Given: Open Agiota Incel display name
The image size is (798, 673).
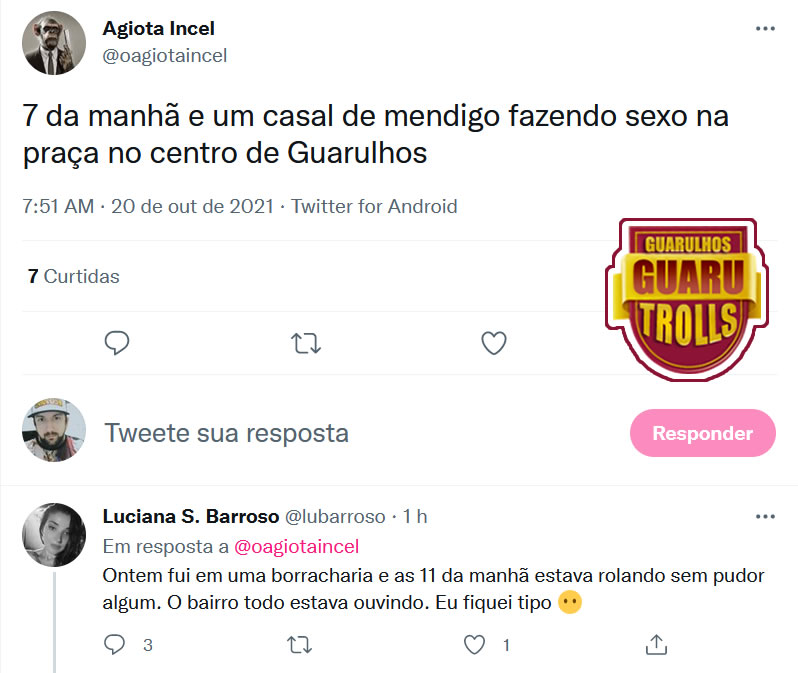Looking at the screenshot, I should [x=158, y=29].
